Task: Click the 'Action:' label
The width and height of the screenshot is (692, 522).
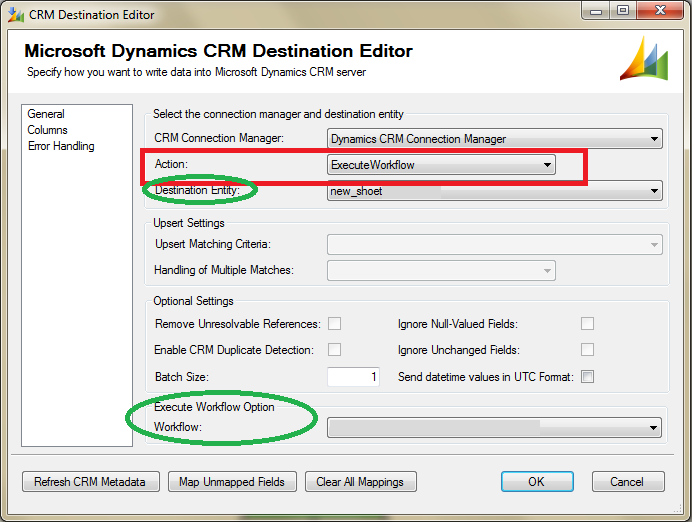Action: coord(171,164)
